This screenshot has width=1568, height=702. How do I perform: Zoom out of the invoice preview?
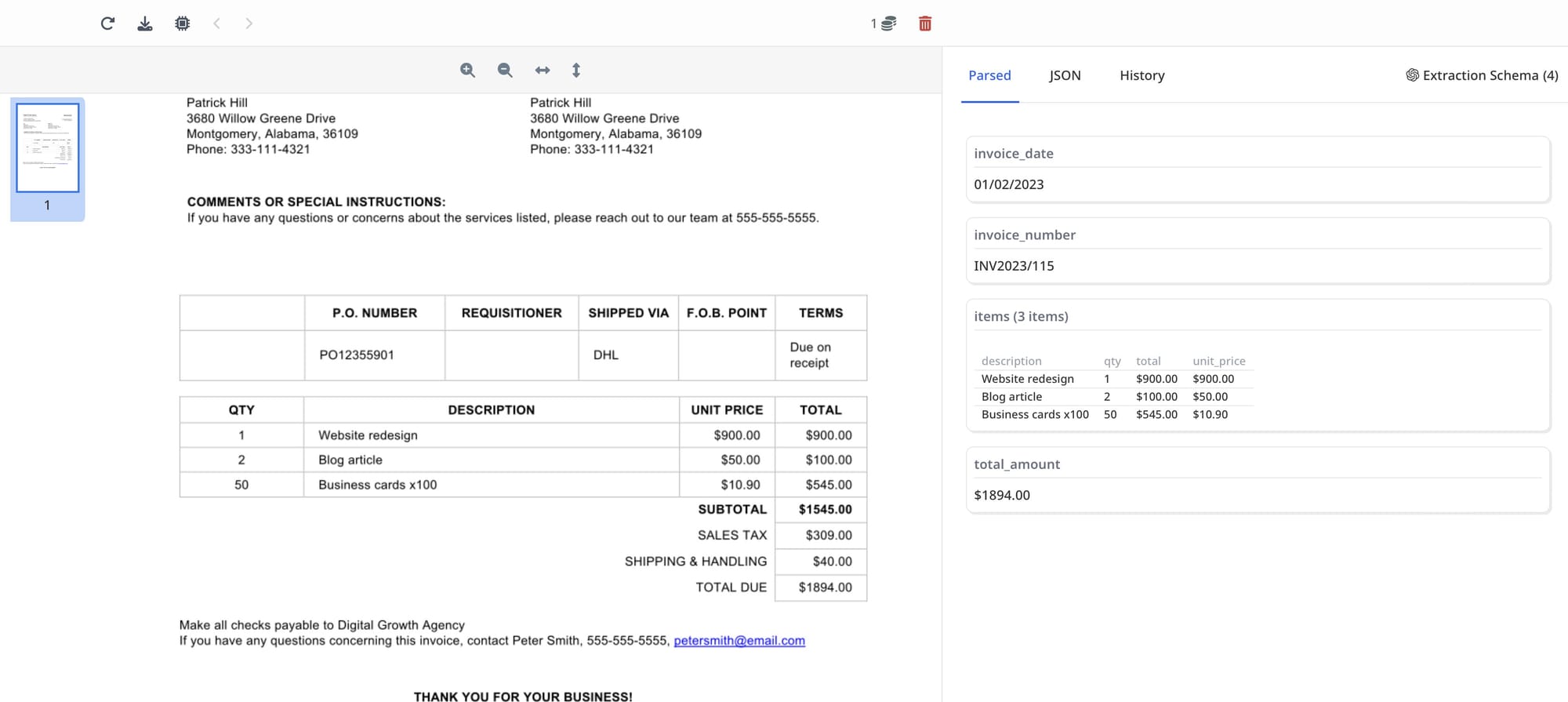(505, 71)
